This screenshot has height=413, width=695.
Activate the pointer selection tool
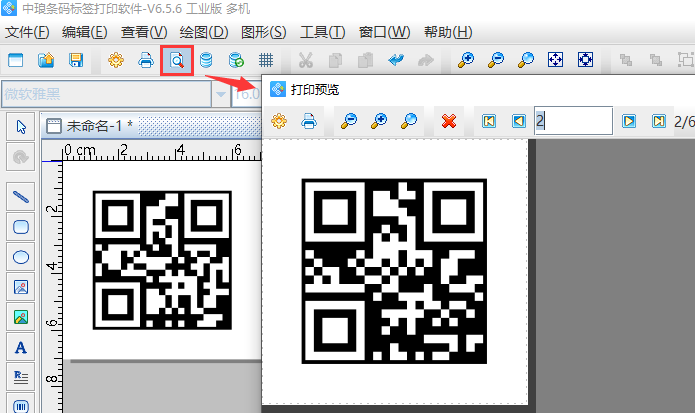click(x=20, y=127)
